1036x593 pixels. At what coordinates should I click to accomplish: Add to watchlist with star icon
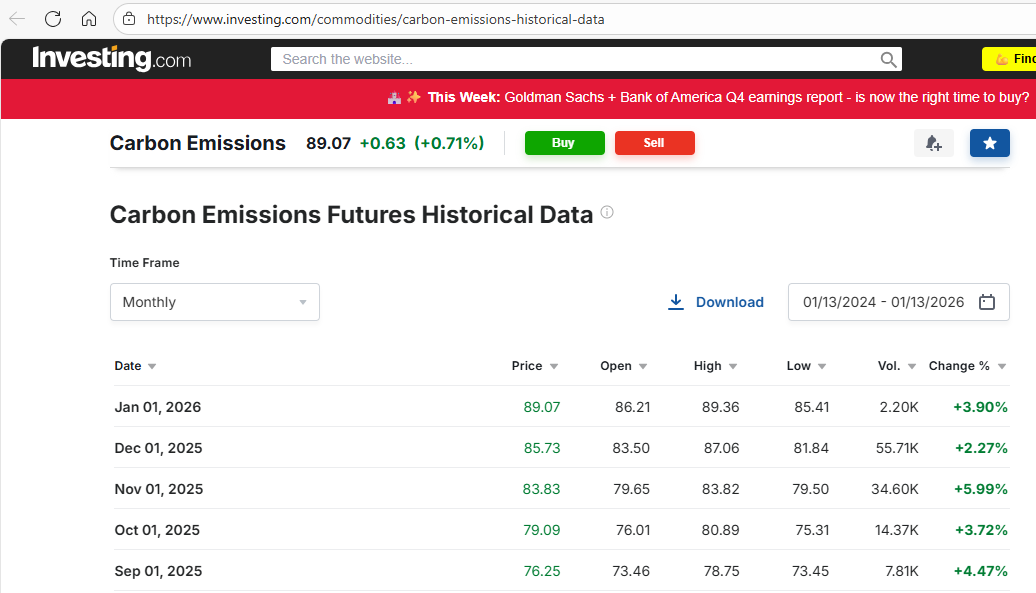pyautogui.click(x=989, y=143)
